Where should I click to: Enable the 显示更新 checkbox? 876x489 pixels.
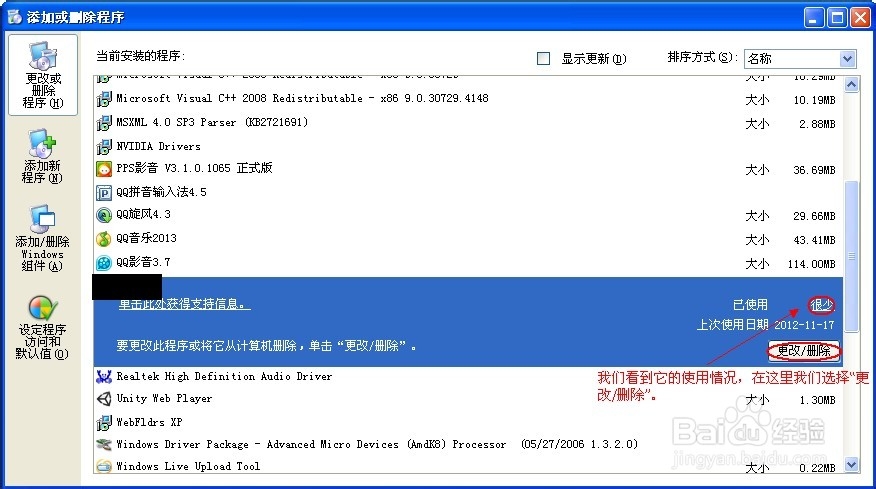(543, 59)
